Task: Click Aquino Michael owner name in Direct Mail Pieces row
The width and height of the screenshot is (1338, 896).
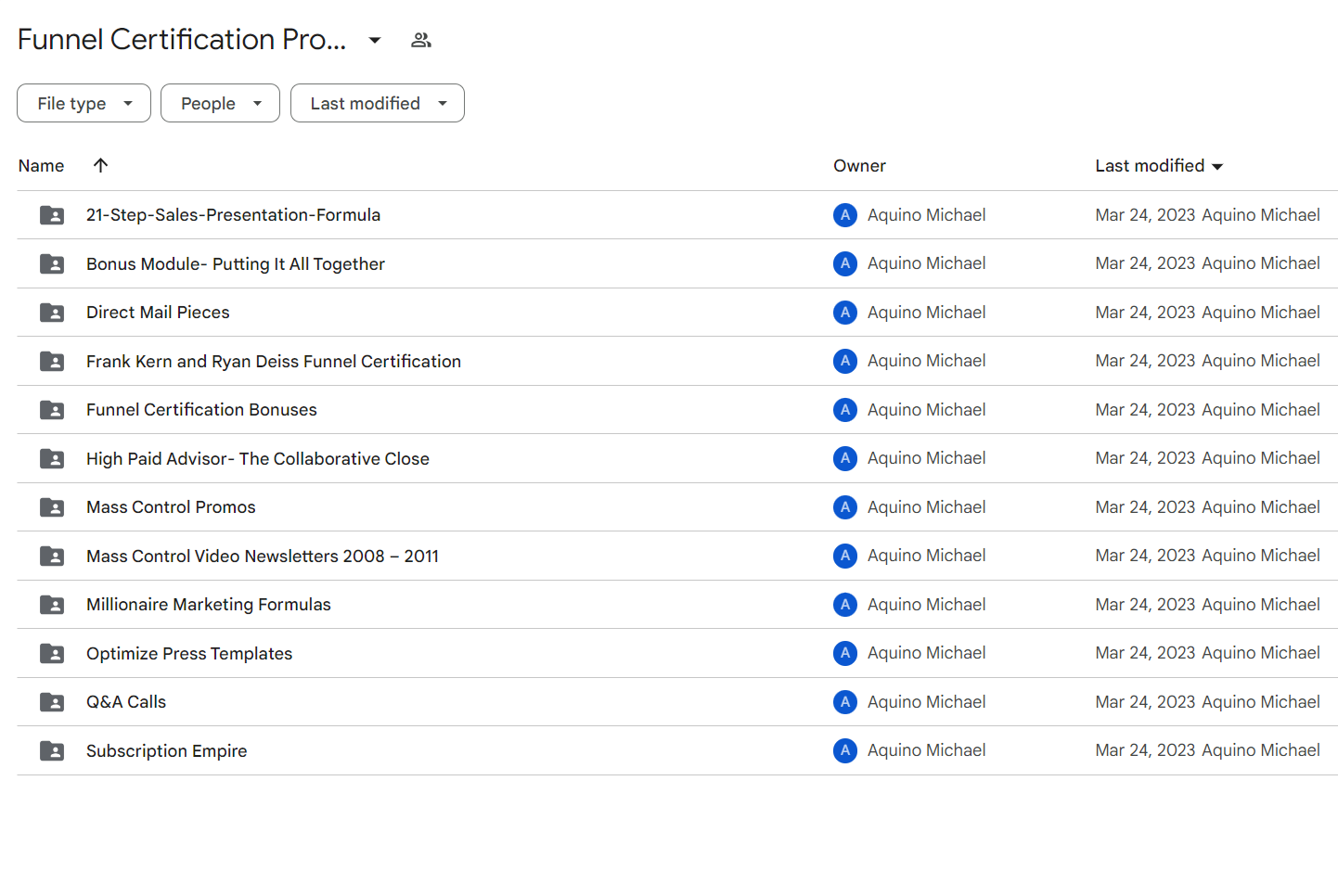Action: pyautogui.click(x=926, y=313)
